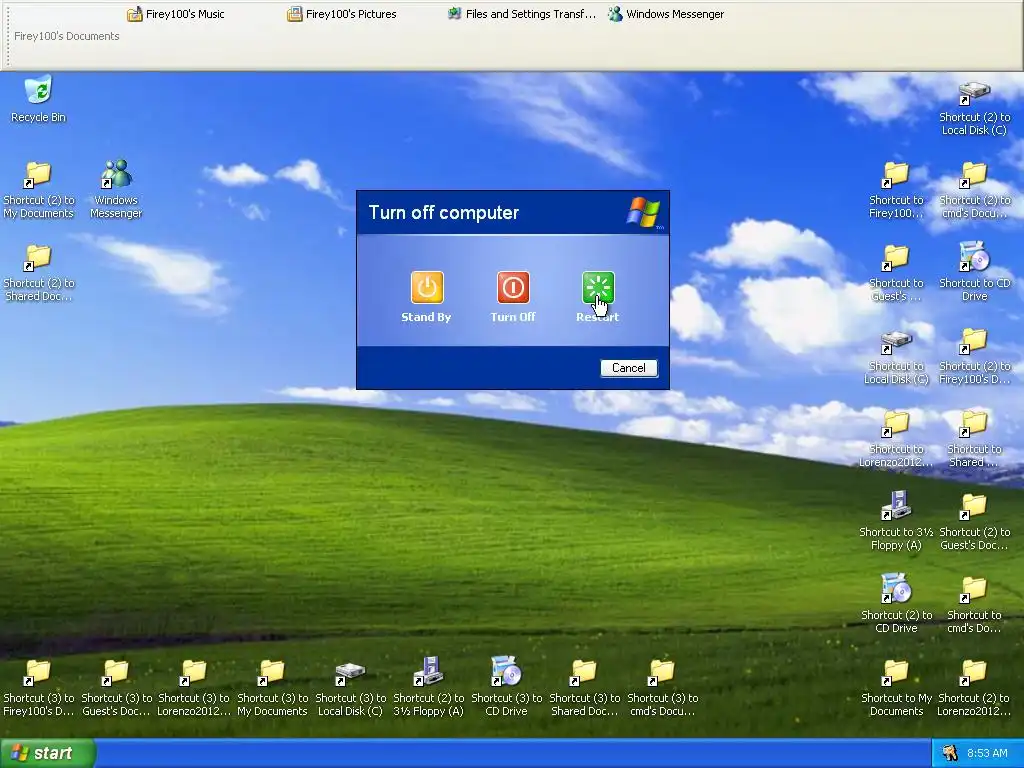Select Shortcut (3) to Firey100's D folder
The width and height of the screenshot is (1024, 768).
(x=39, y=687)
